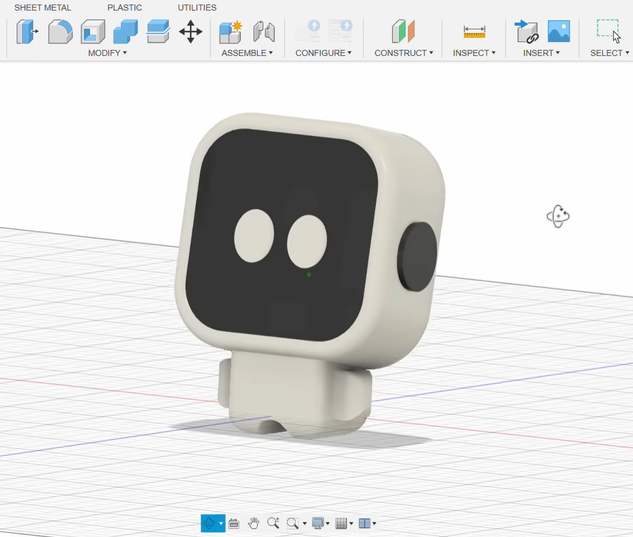Switch to the UTILITIES tab
The width and height of the screenshot is (633, 537).
click(197, 7)
